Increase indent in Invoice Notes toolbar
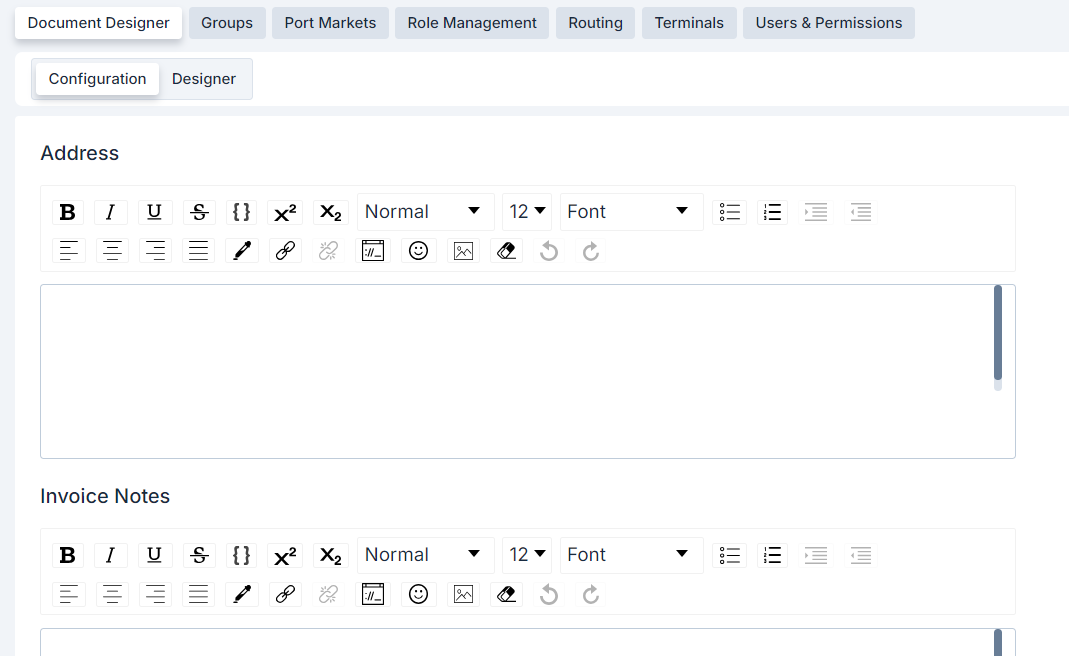This screenshot has height=656, width=1069. tap(816, 555)
